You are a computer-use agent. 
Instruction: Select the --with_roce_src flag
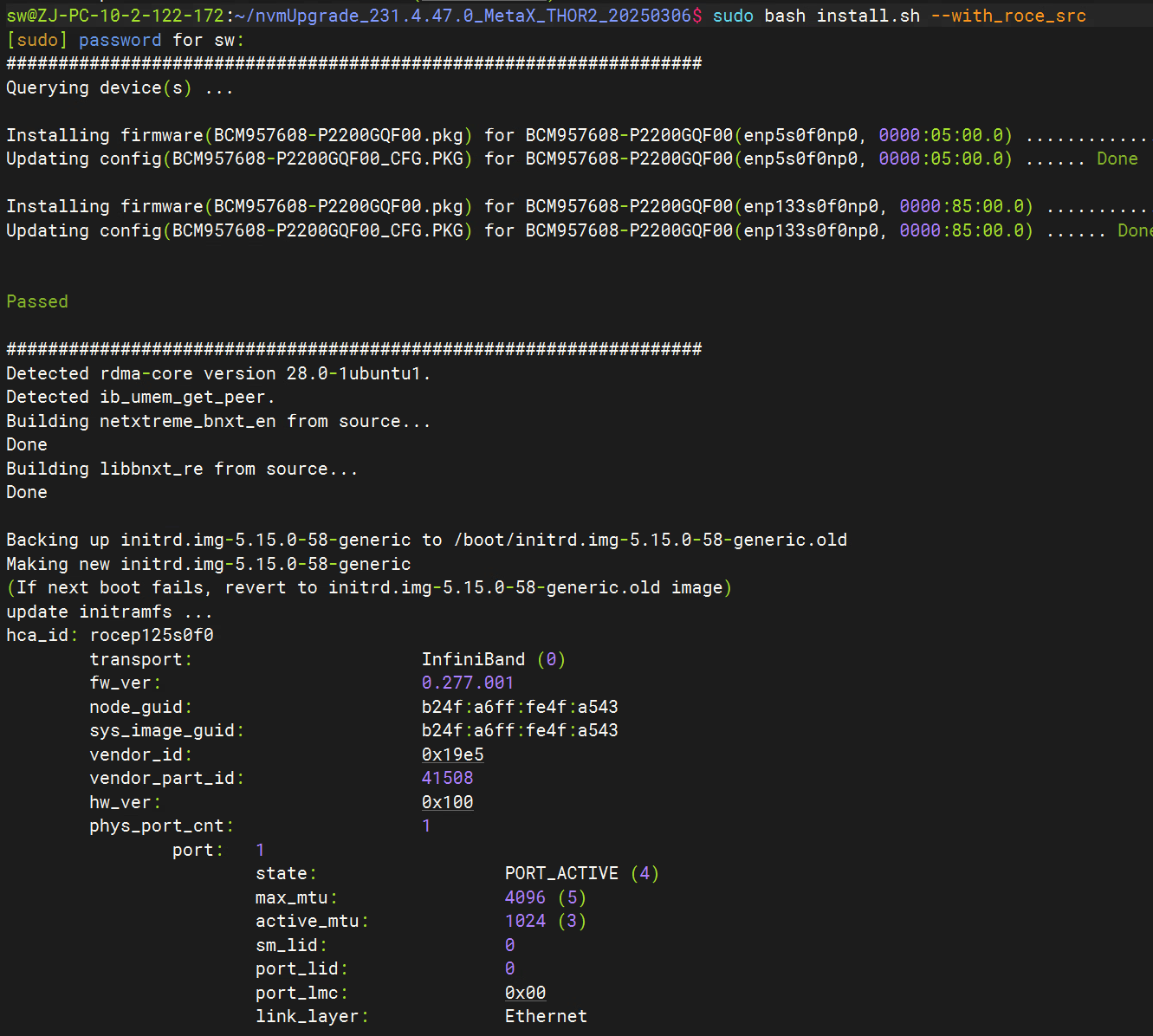pyautogui.click(x=1008, y=16)
